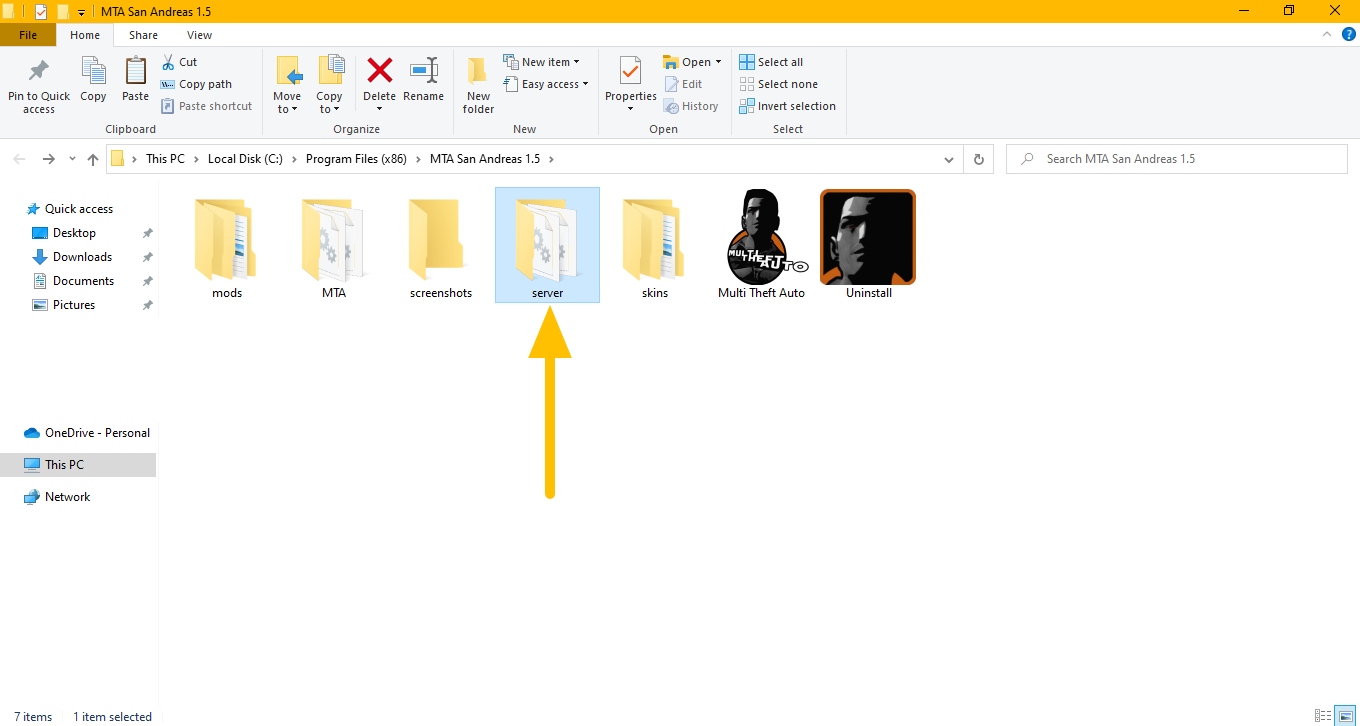Switch to details view layout
Image resolution: width=1360 pixels, height=726 pixels.
[x=1323, y=716]
